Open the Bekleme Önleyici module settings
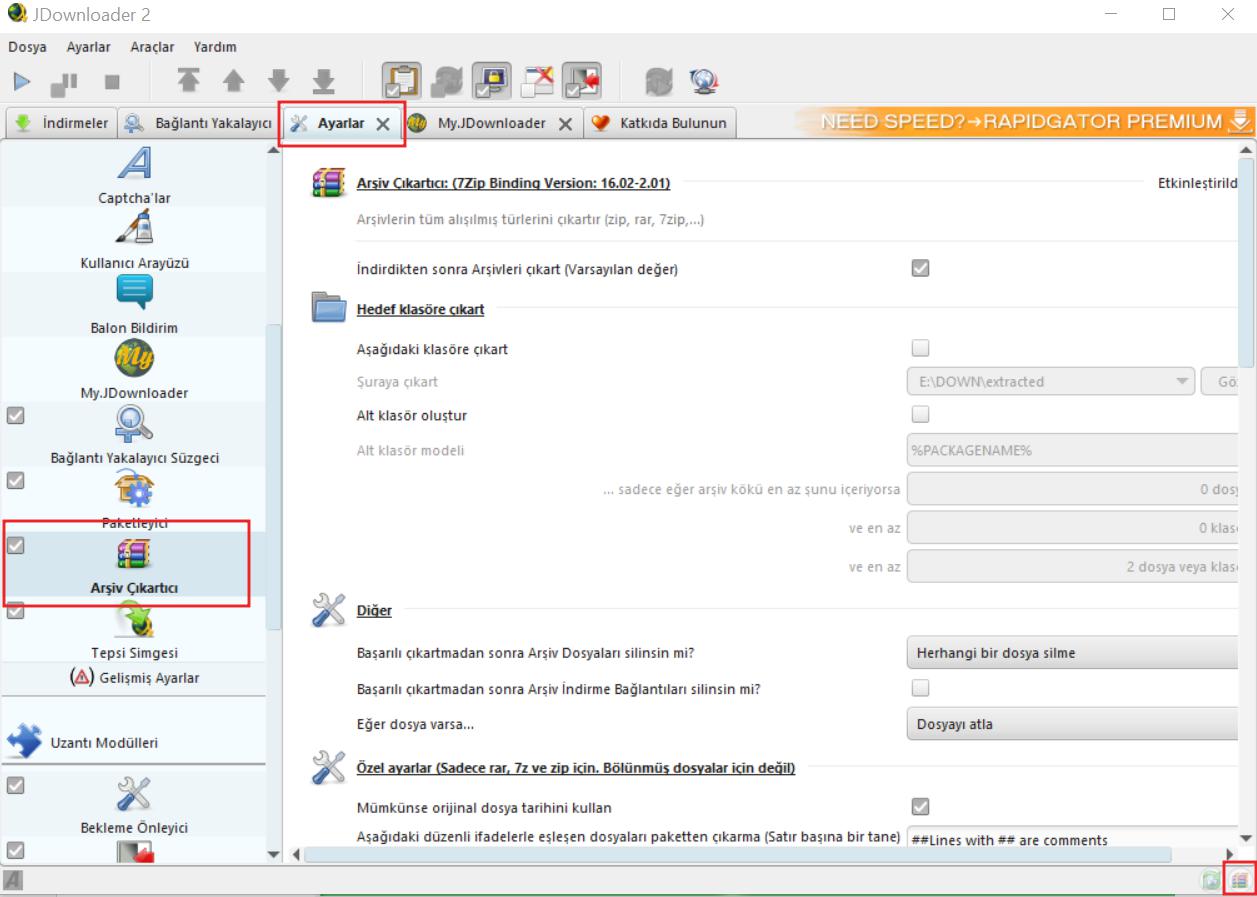1257x897 pixels. click(x=134, y=805)
